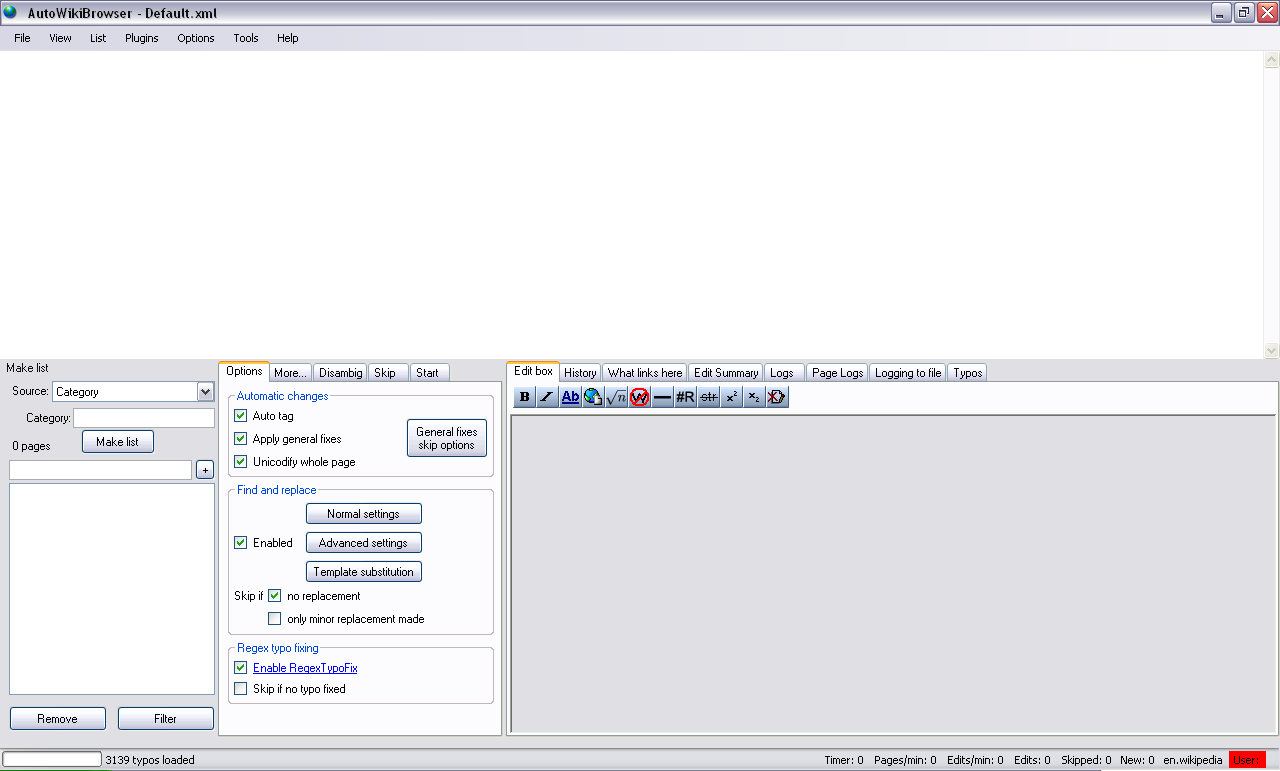
Task: Select the Edit box tab
Action: click(x=533, y=371)
